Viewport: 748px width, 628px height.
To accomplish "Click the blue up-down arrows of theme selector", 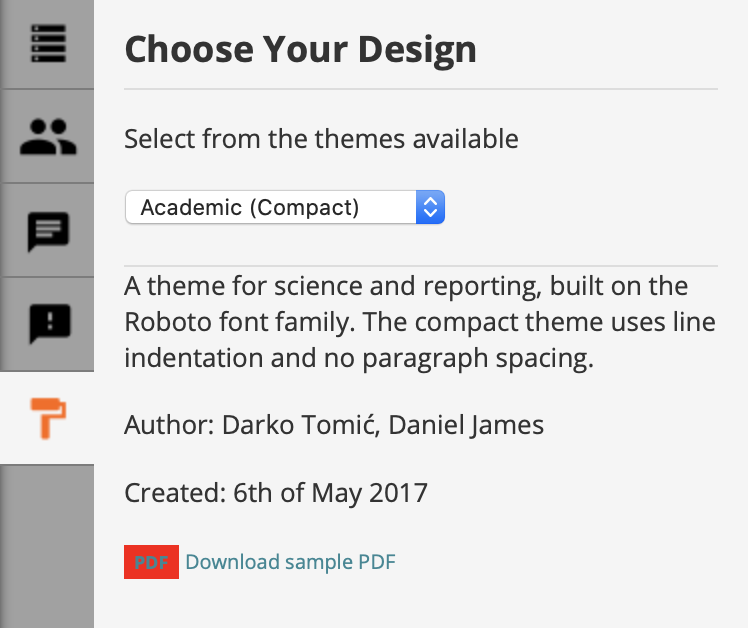I will coord(430,207).
